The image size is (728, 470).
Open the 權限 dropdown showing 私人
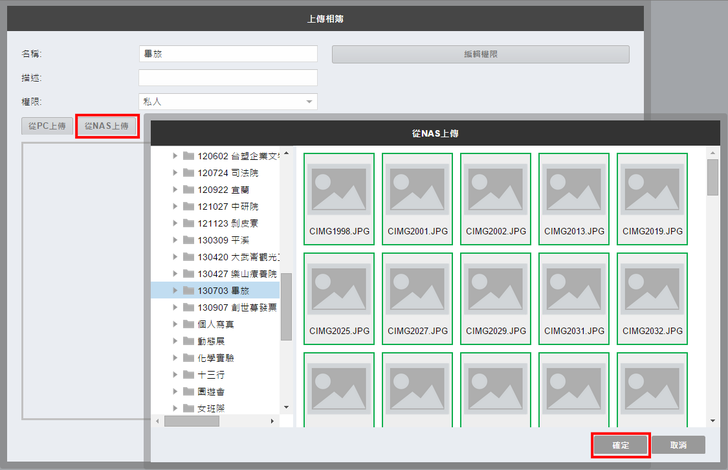pyautogui.click(x=228, y=102)
